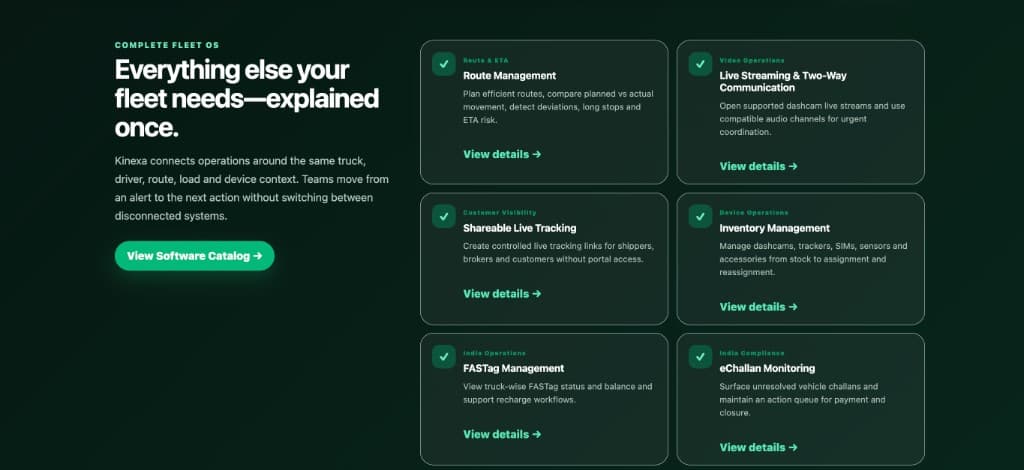The width and height of the screenshot is (1024, 470).
Task: Click the description Plan efficient routes, compare planned
Action: (x=558, y=107)
